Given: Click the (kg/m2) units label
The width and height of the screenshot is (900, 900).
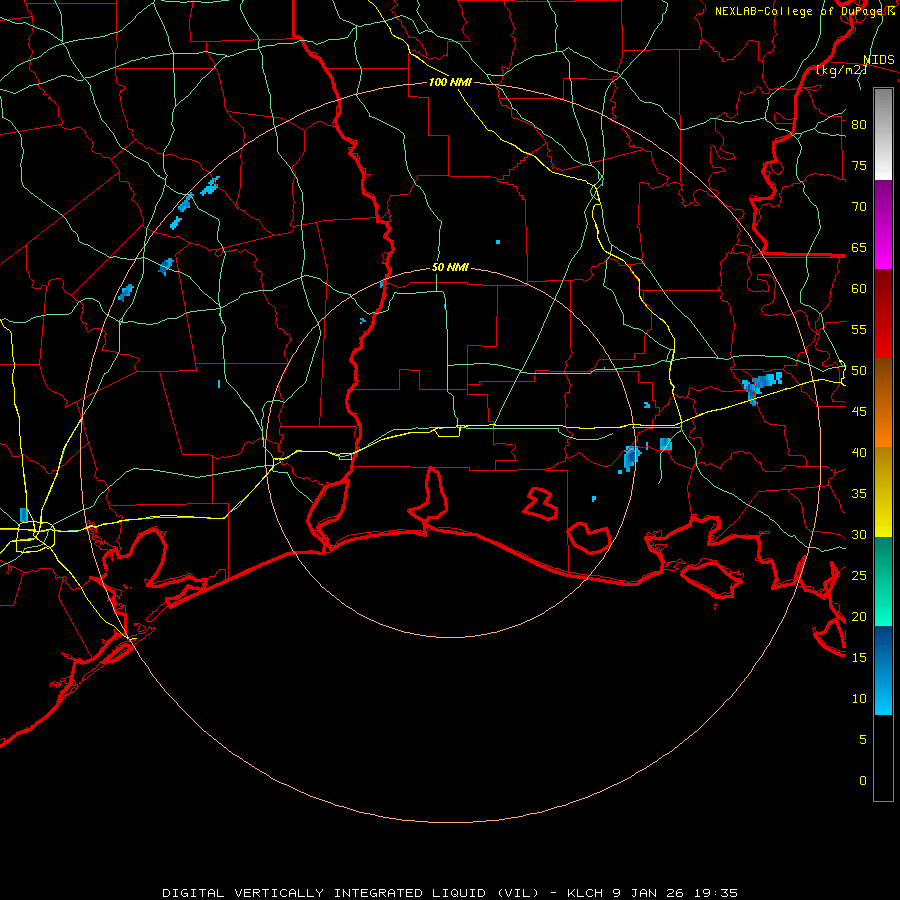Looking at the screenshot, I should [841, 70].
